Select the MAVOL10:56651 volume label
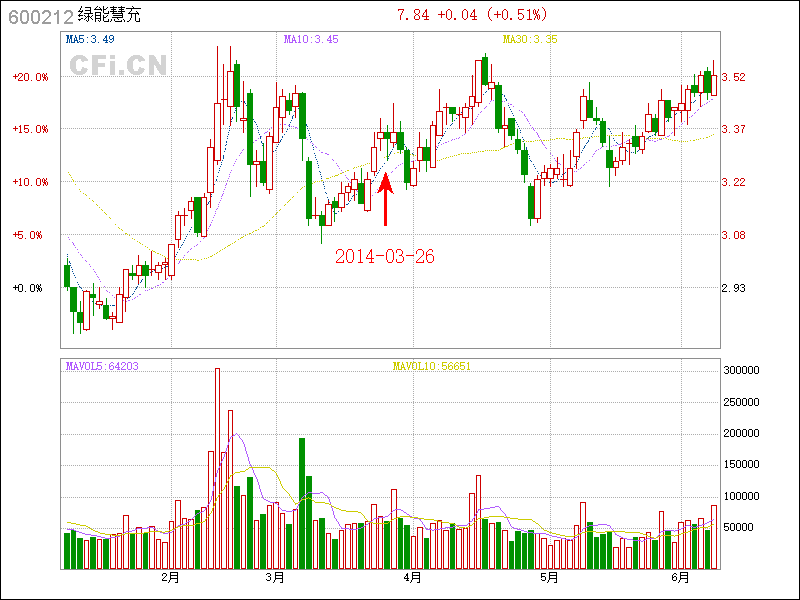Screen dimensions: 800x600 [431, 366]
